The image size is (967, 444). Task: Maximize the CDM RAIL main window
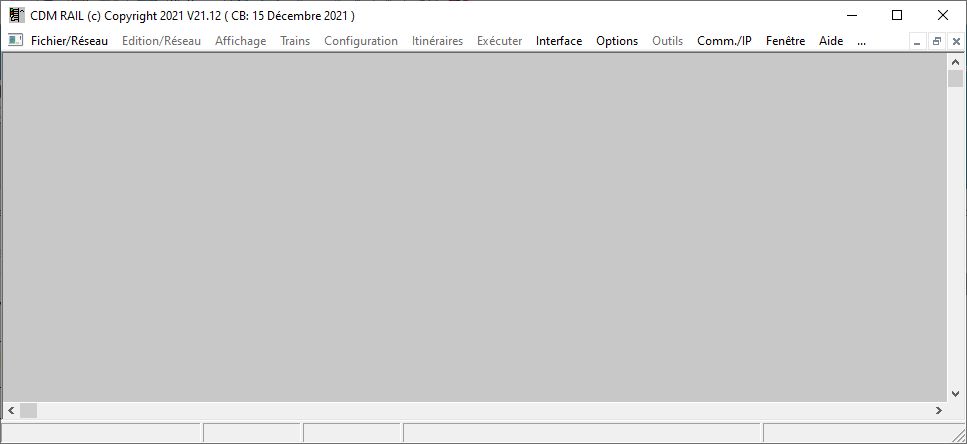(x=897, y=15)
